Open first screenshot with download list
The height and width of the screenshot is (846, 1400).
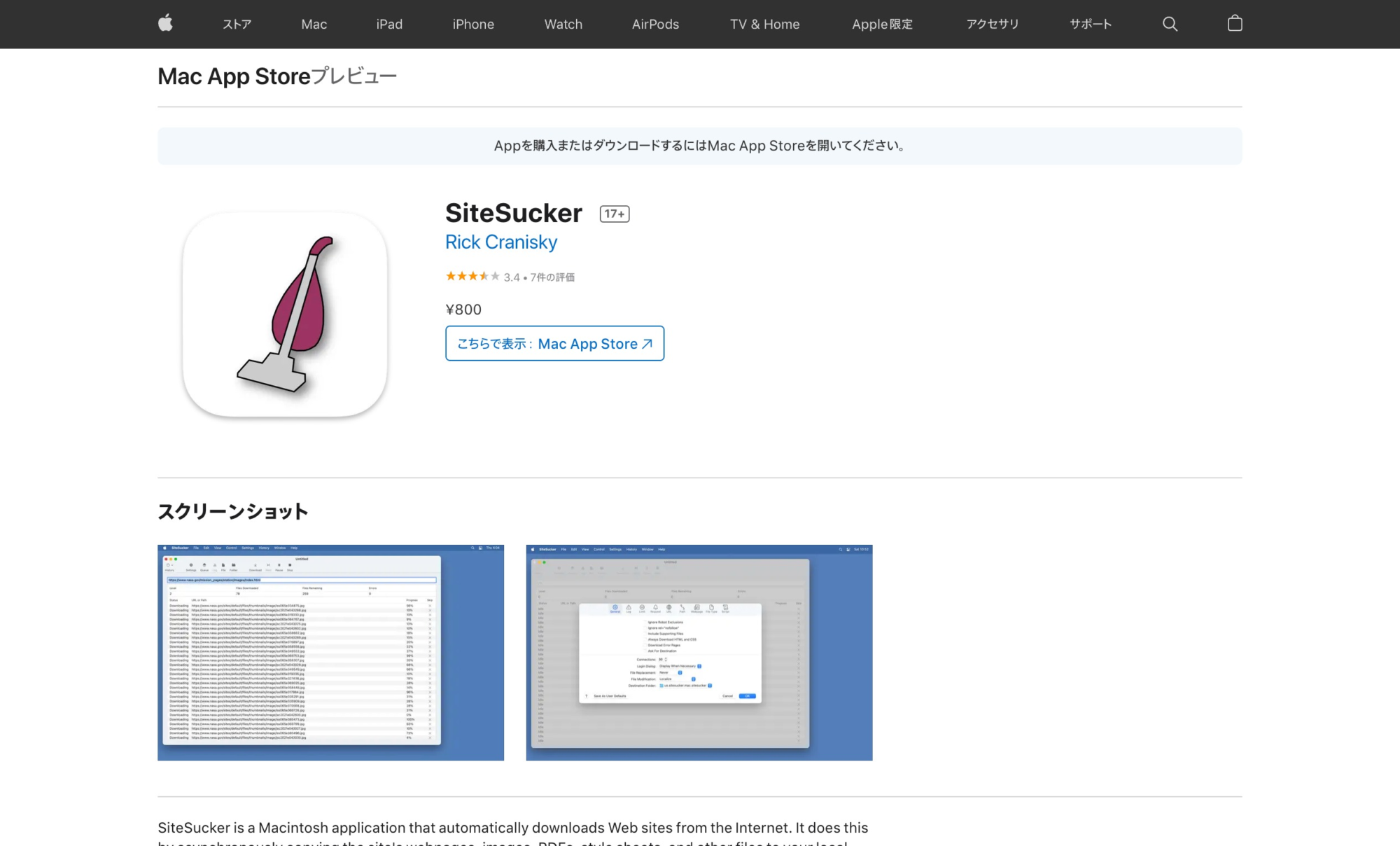pos(330,653)
